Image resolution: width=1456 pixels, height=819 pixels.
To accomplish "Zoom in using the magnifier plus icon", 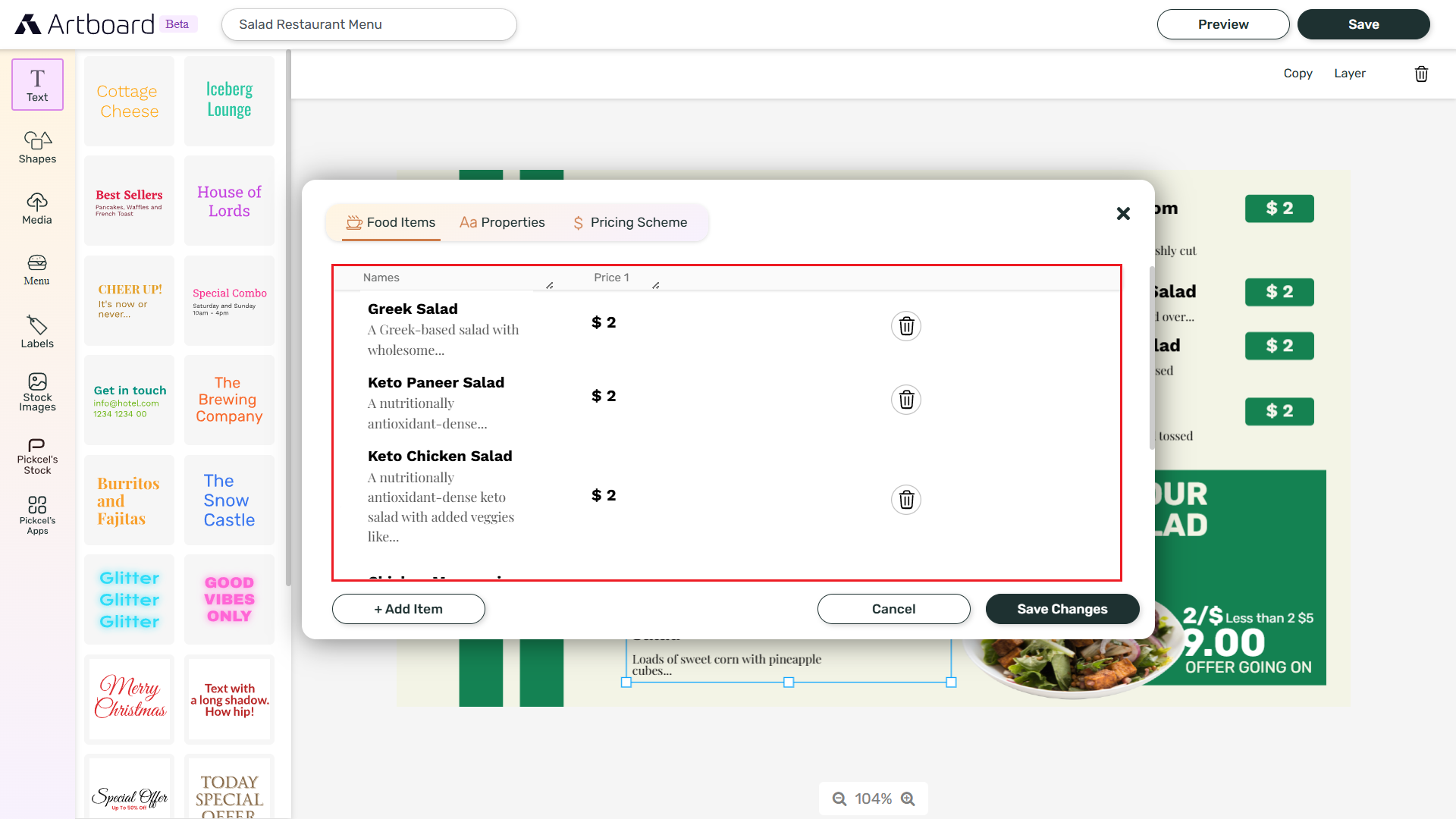I will pyautogui.click(x=908, y=798).
